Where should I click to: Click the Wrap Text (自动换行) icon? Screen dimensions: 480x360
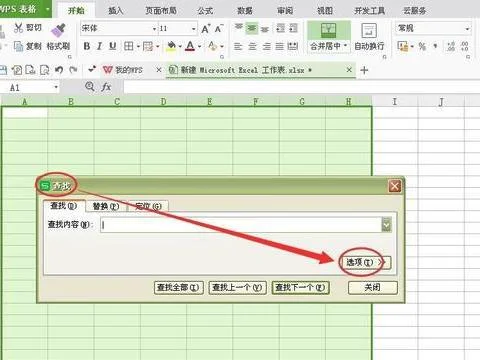tap(369, 31)
